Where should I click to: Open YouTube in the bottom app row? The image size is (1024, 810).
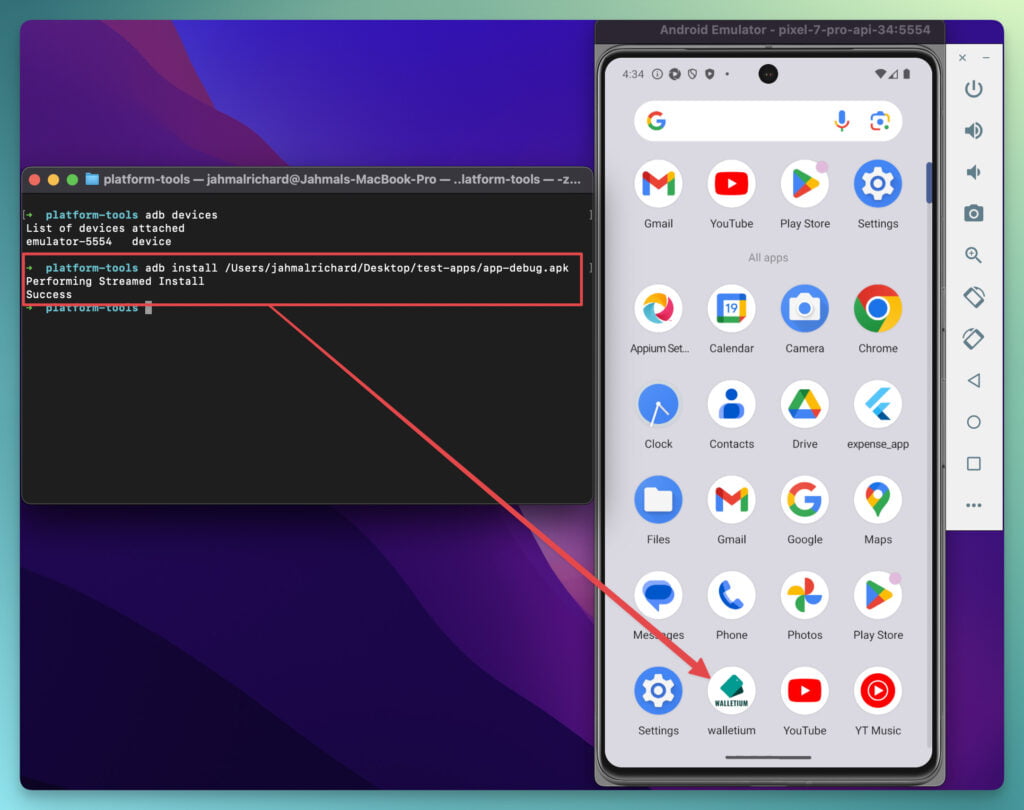point(805,691)
